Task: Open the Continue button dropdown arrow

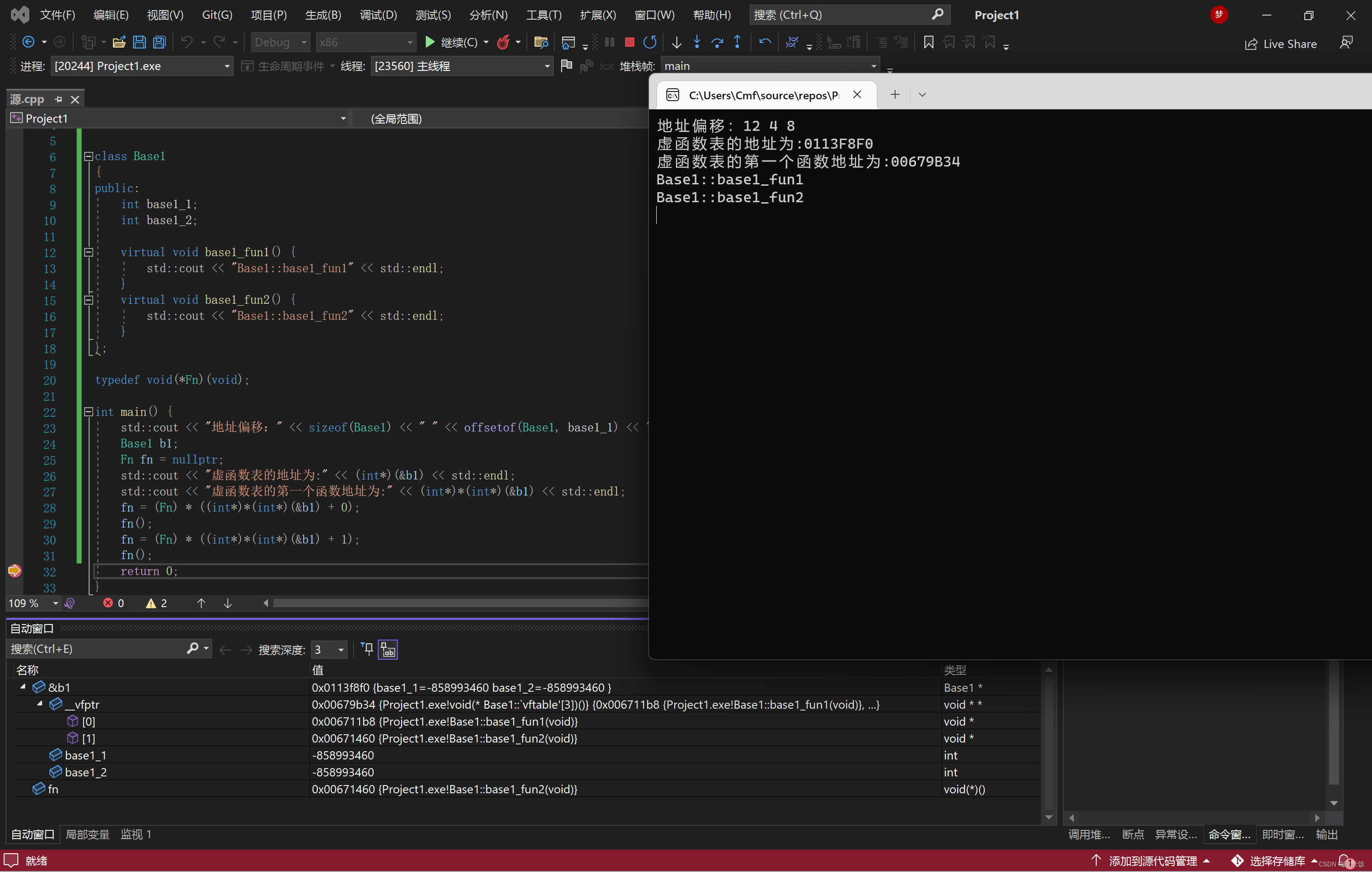Action: pos(487,42)
